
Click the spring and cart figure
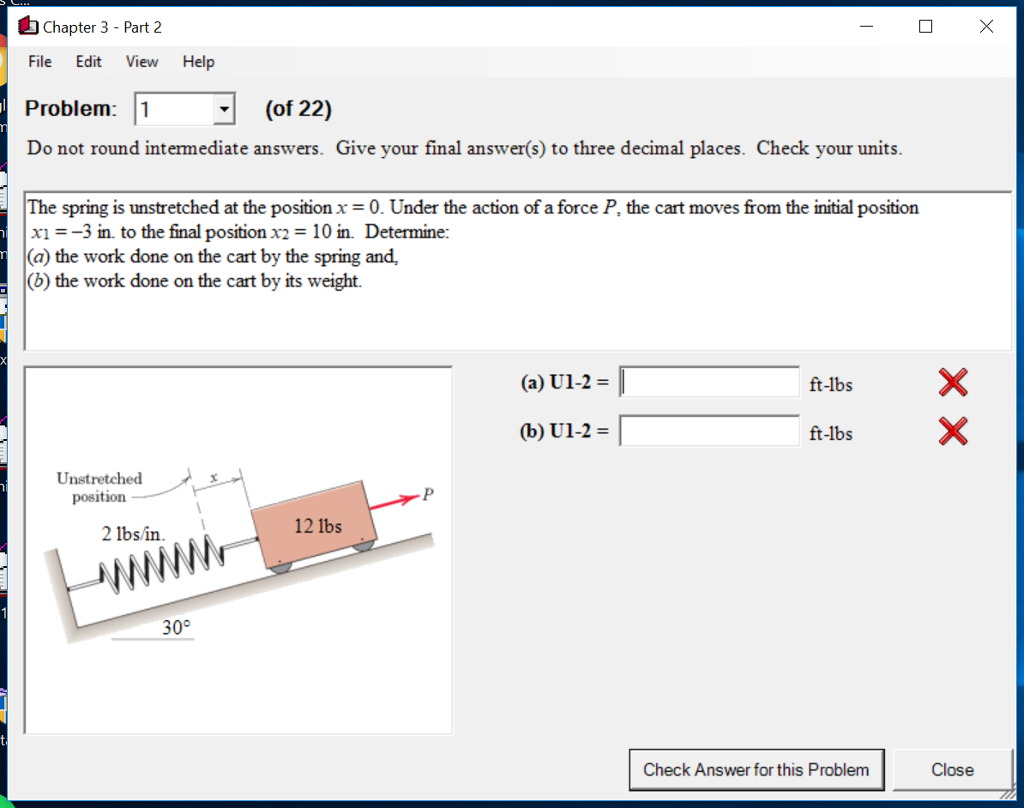point(237,548)
